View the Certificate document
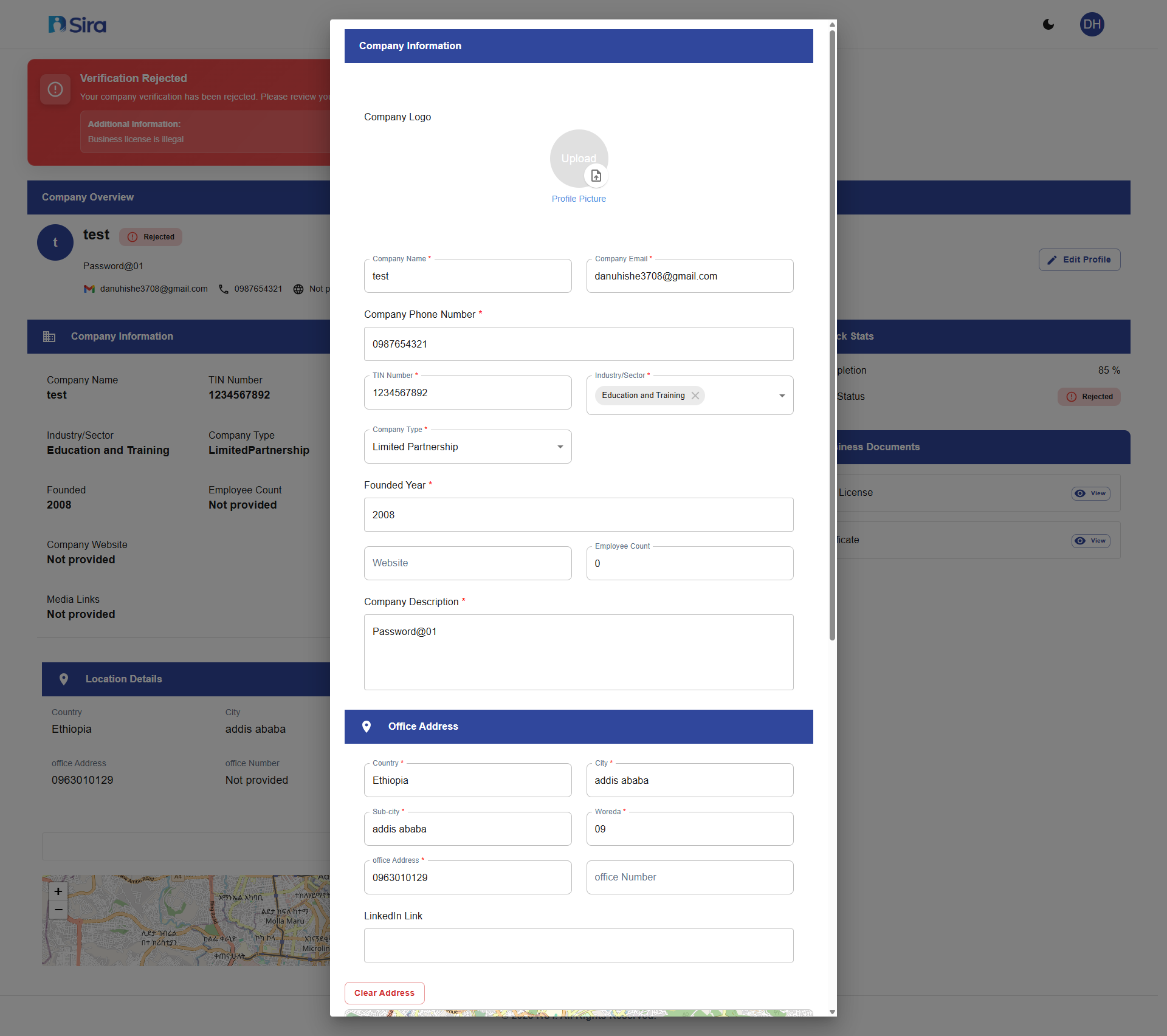 1090,540
